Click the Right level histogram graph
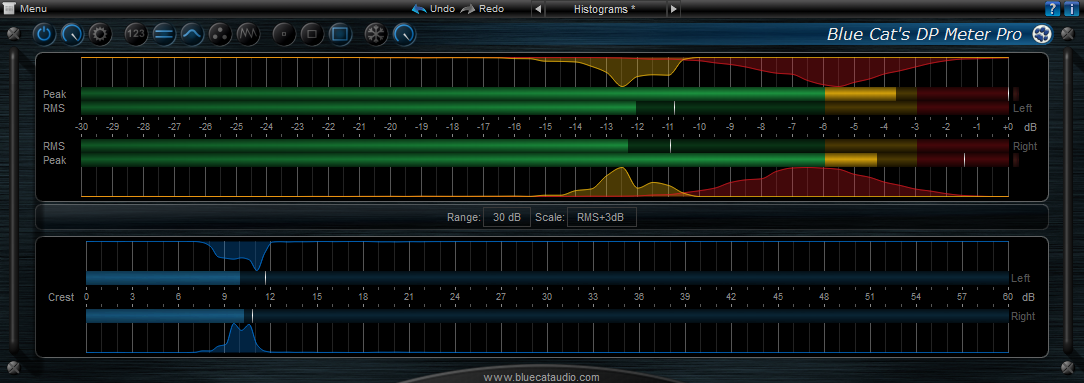Viewport: 1084px width, 383px height. pos(544,182)
